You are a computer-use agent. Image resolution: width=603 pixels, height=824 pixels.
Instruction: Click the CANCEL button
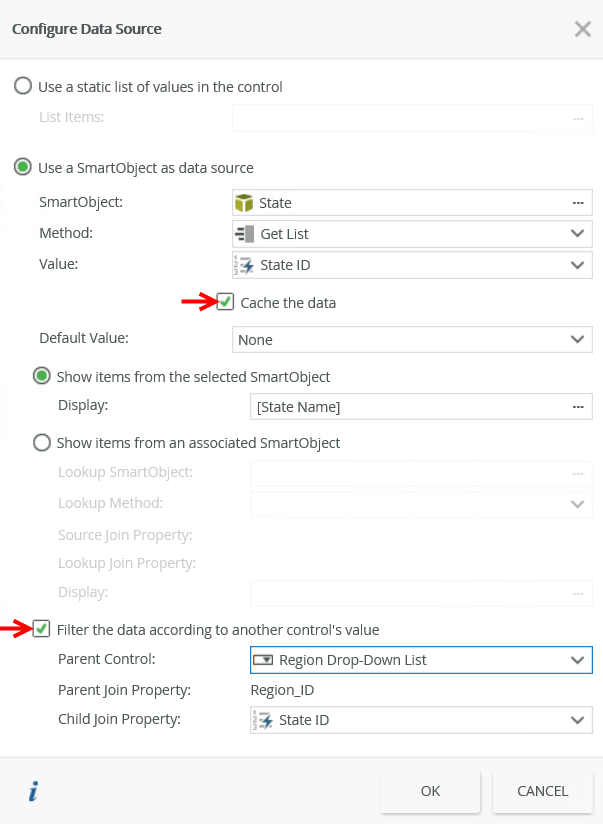click(542, 791)
